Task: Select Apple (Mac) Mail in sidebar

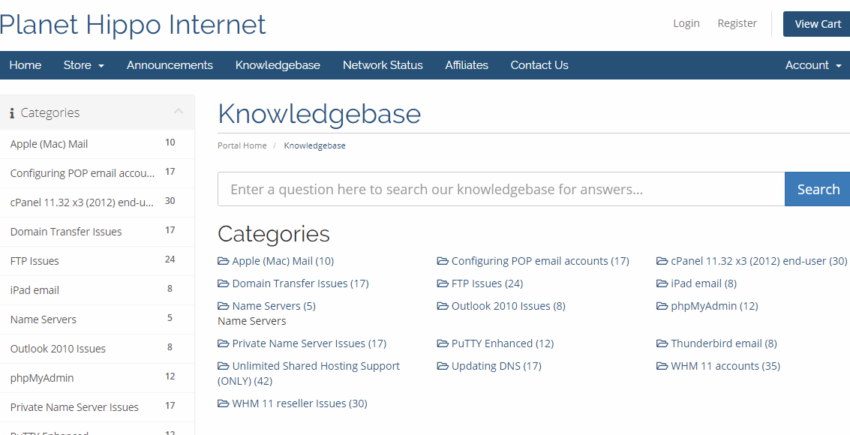Action: click(97, 144)
